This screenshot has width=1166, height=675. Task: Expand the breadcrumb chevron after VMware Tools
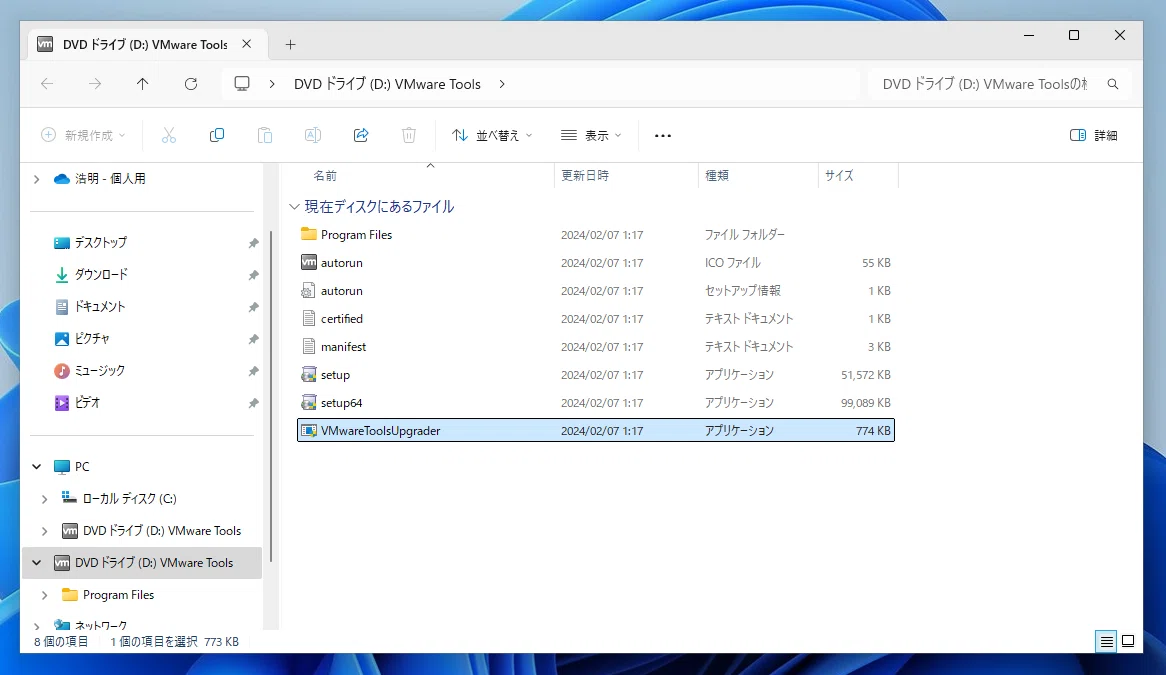click(502, 84)
